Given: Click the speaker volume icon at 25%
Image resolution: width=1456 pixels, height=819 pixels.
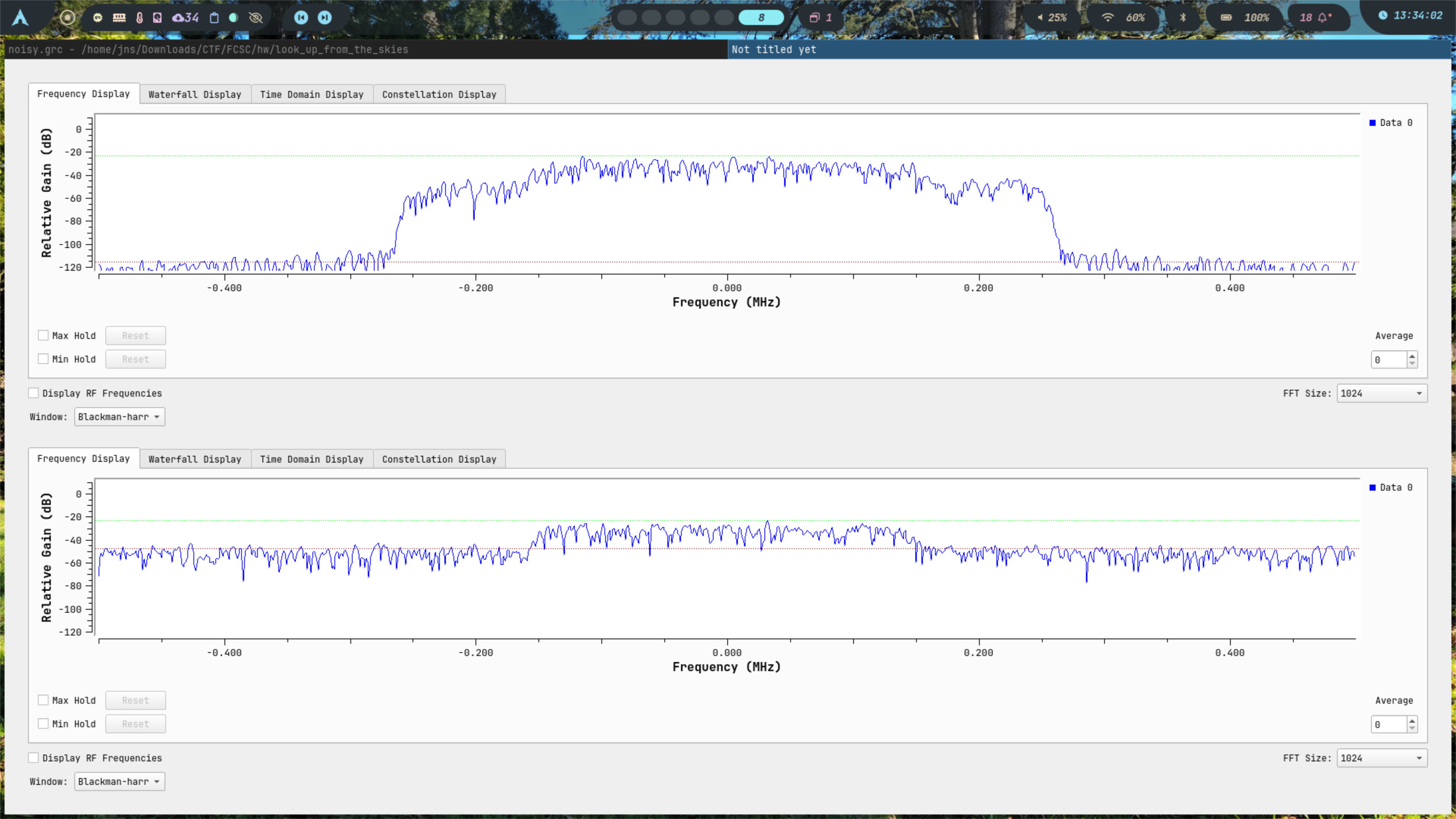Looking at the screenshot, I should (x=1040, y=17).
